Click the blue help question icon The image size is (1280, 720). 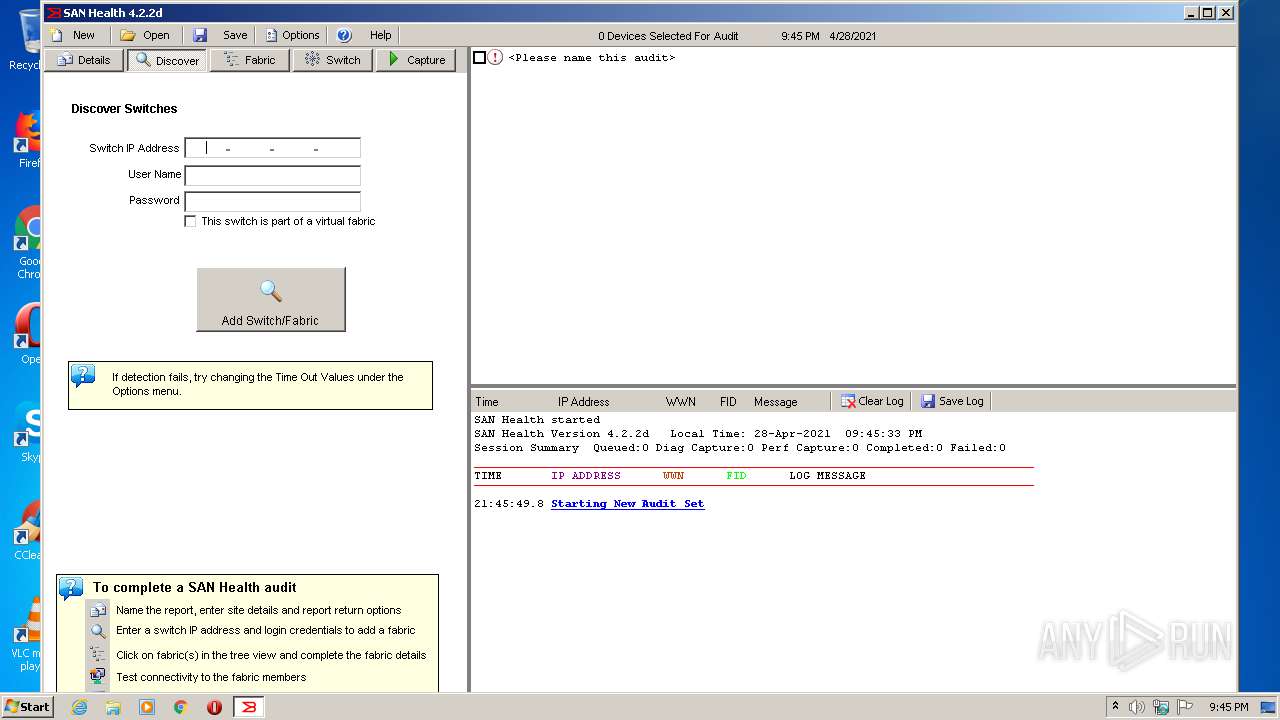[345, 35]
